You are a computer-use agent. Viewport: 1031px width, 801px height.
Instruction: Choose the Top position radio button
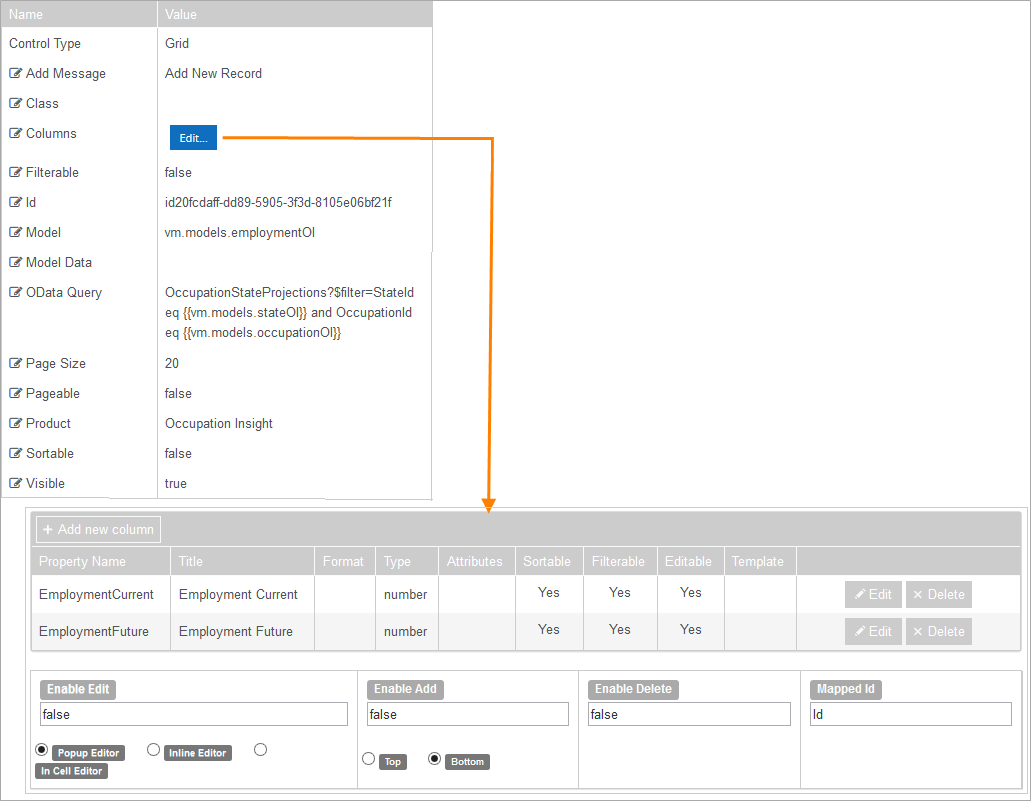click(x=368, y=759)
